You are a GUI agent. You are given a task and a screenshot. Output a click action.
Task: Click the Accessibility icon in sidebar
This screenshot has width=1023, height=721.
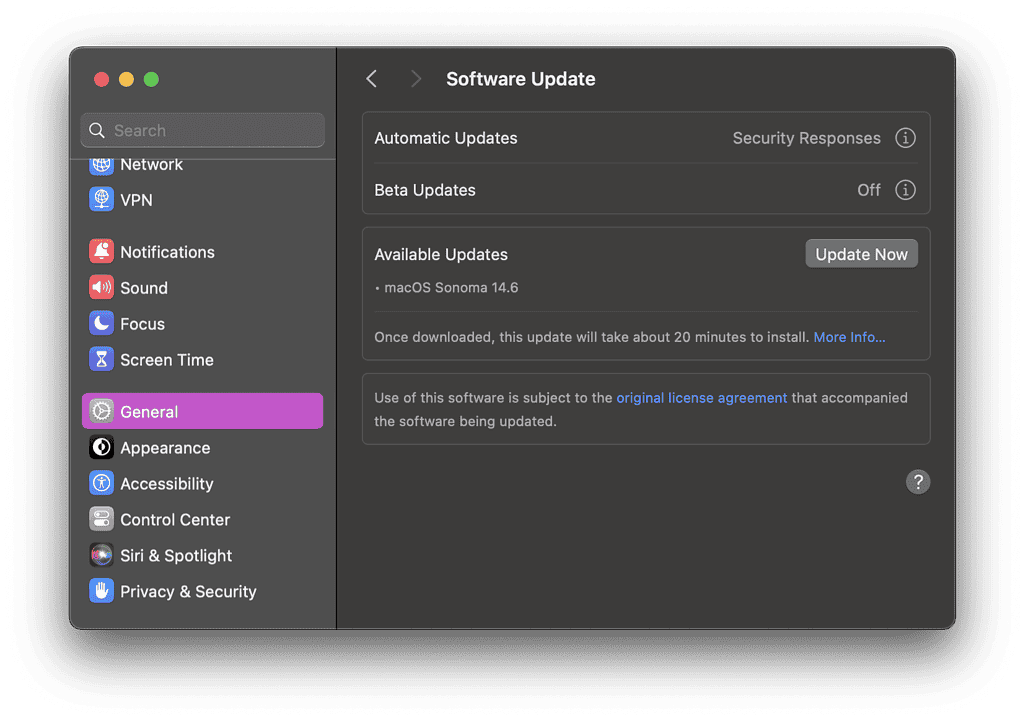click(x=101, y=484)
